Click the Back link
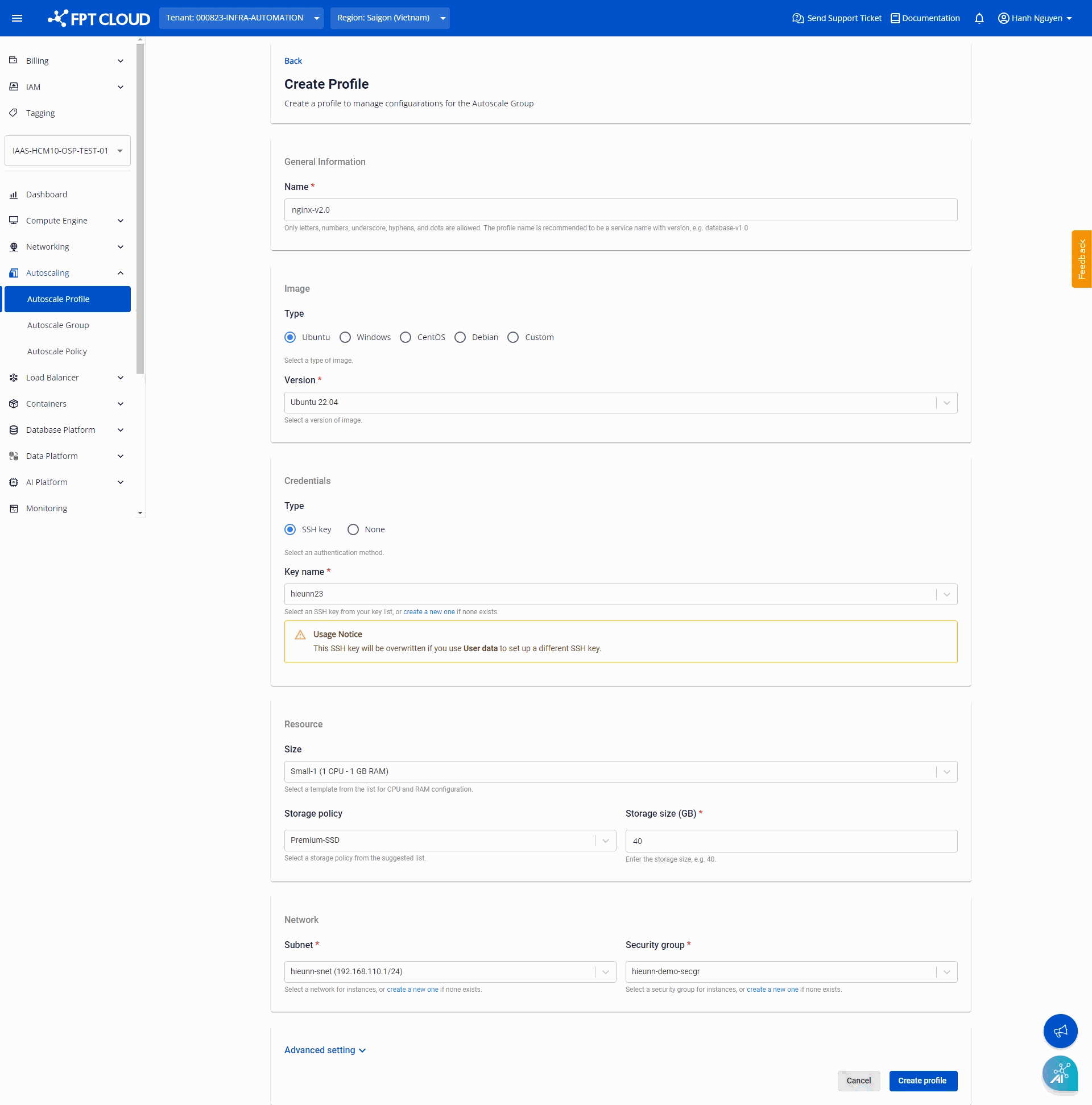The height and width of the screenshot is (1105, 1092). pyautogui.click(x=293, y=61)
